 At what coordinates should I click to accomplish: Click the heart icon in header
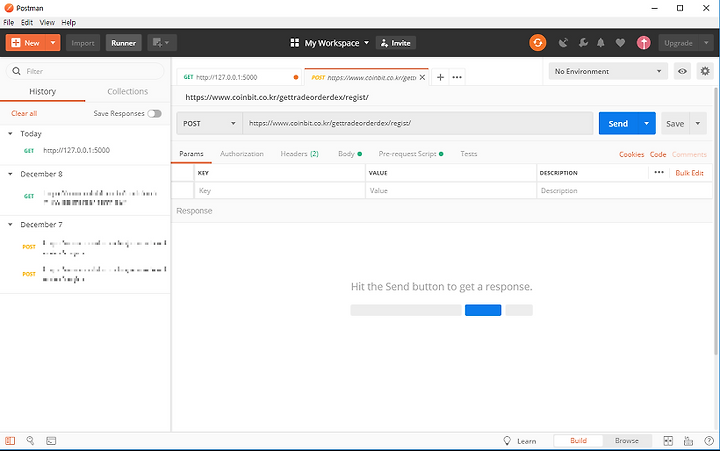(x=620, y=43)
